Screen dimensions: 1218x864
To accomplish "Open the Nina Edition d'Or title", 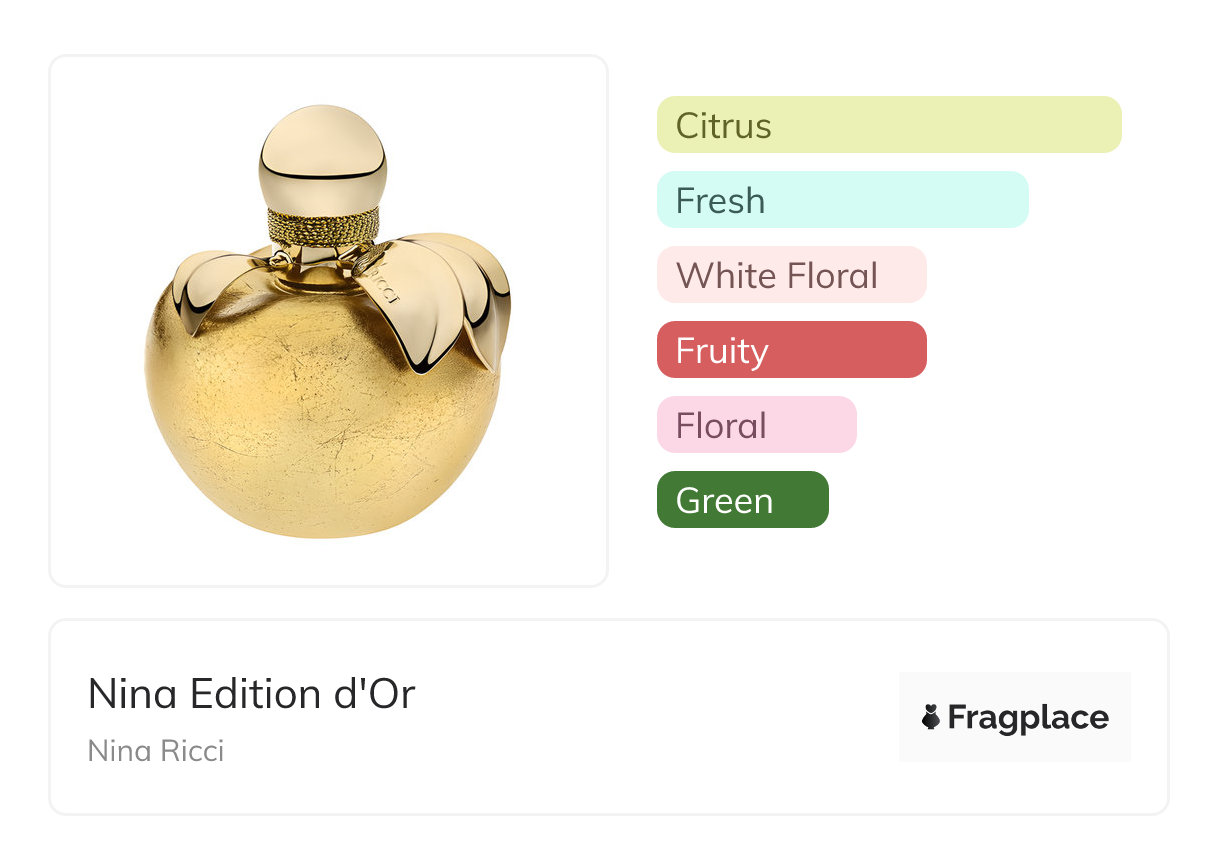I will (x=251, y=694).
